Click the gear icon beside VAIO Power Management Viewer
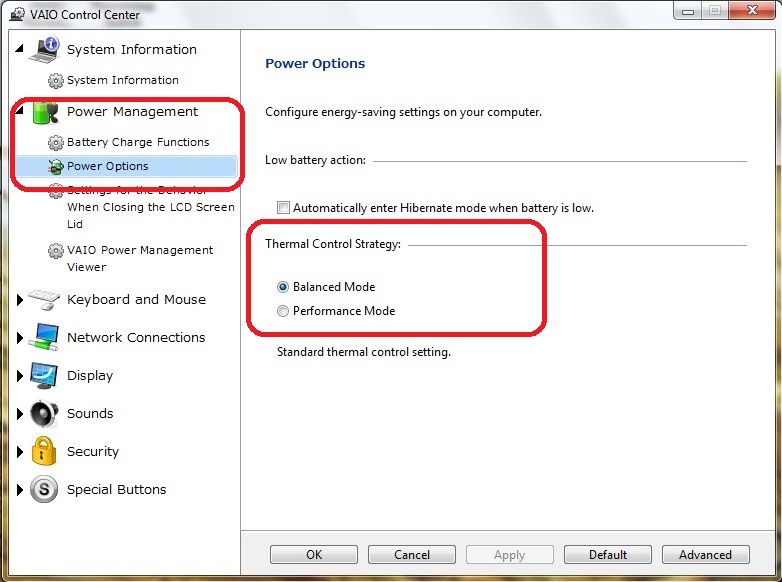 click(55, 250)
